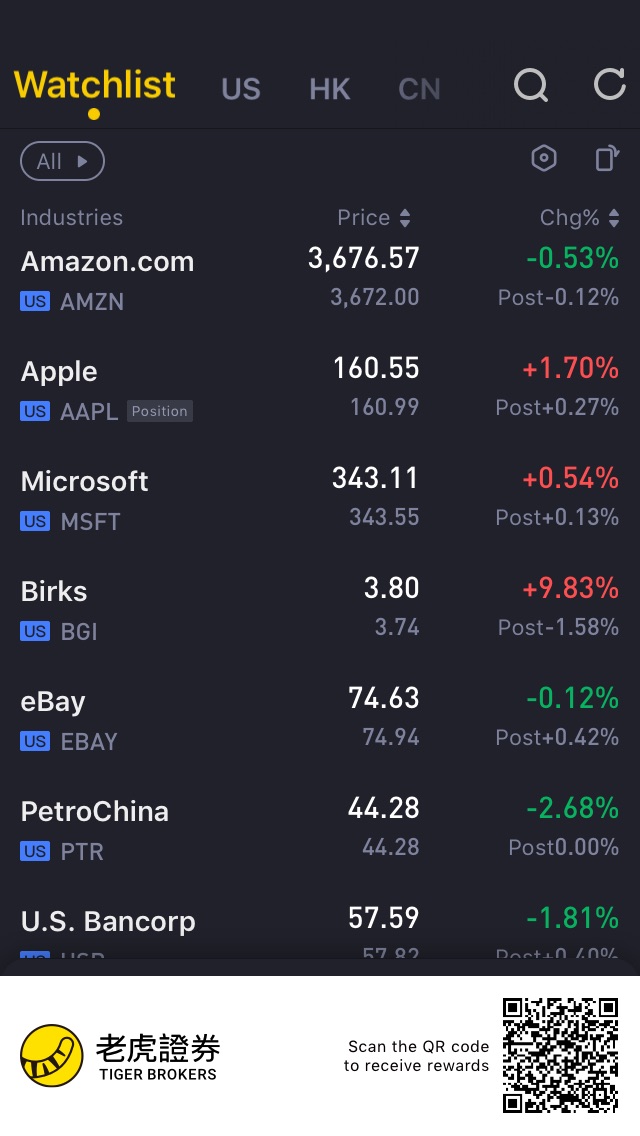The image size is (640, 1136).
Task: Switch to the US tab
Action: [x=241, y=88]
